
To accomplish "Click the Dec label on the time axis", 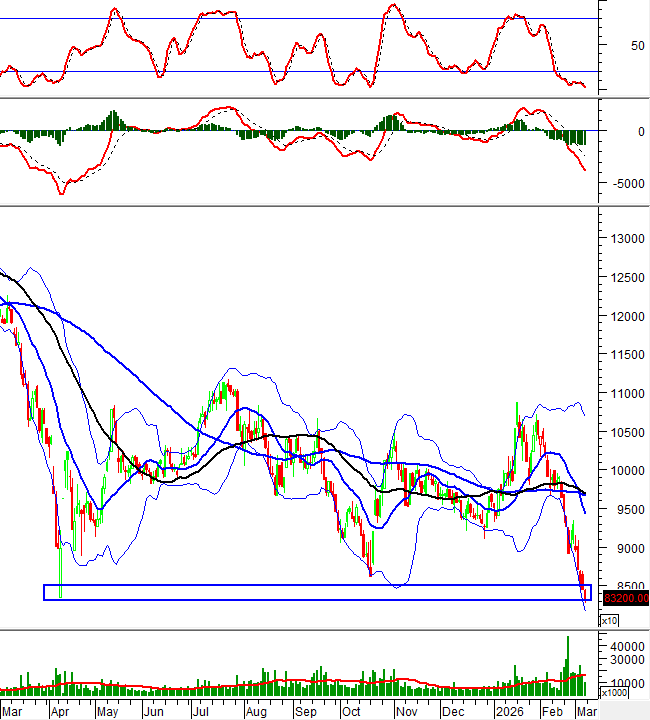I will (x=453, y=710).
